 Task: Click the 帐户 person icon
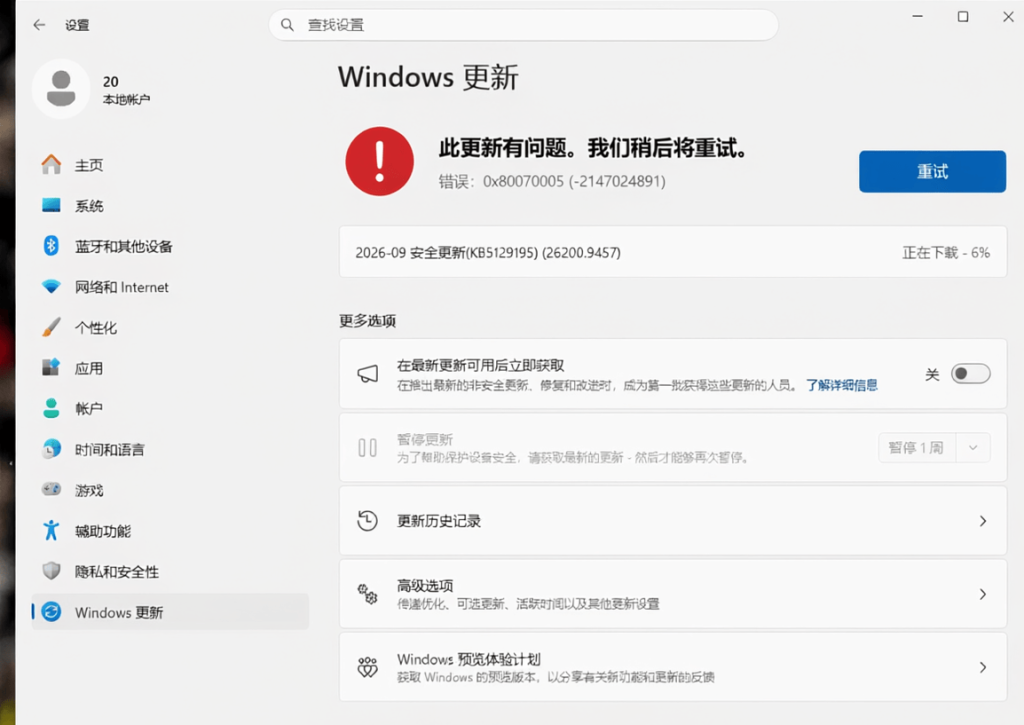51,408
